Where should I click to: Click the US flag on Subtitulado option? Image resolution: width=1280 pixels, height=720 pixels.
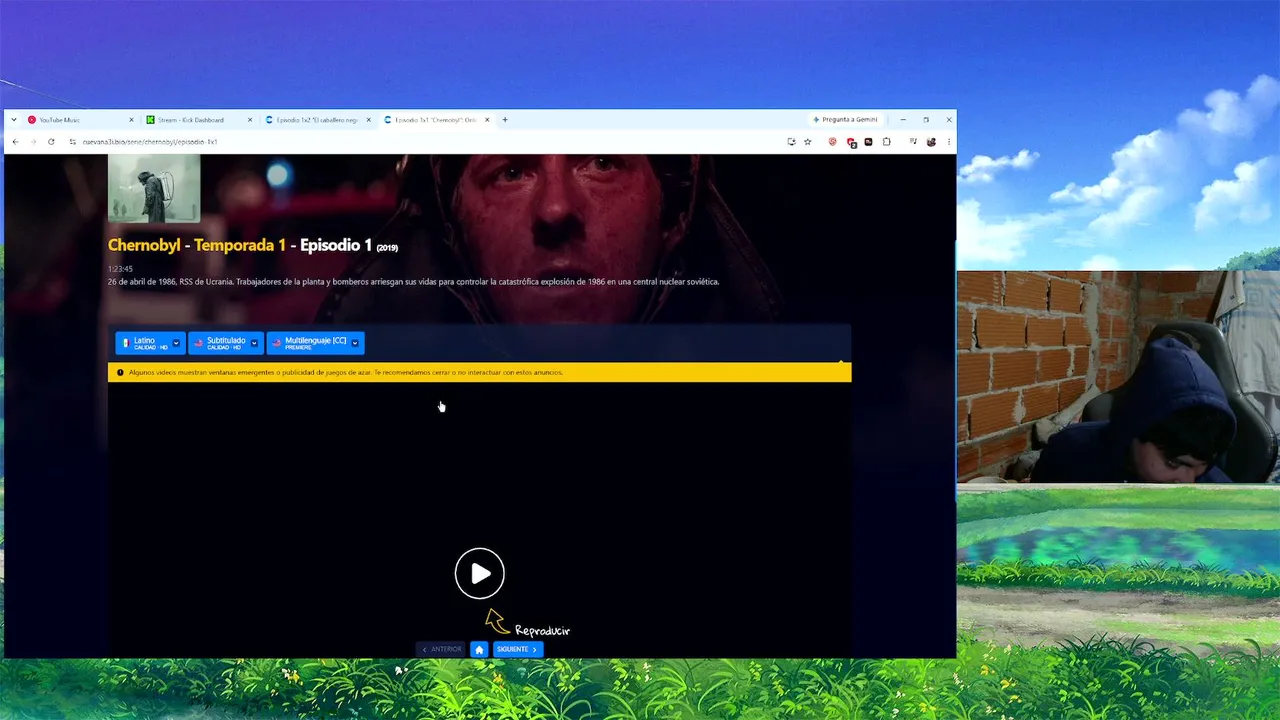[198, 343]
